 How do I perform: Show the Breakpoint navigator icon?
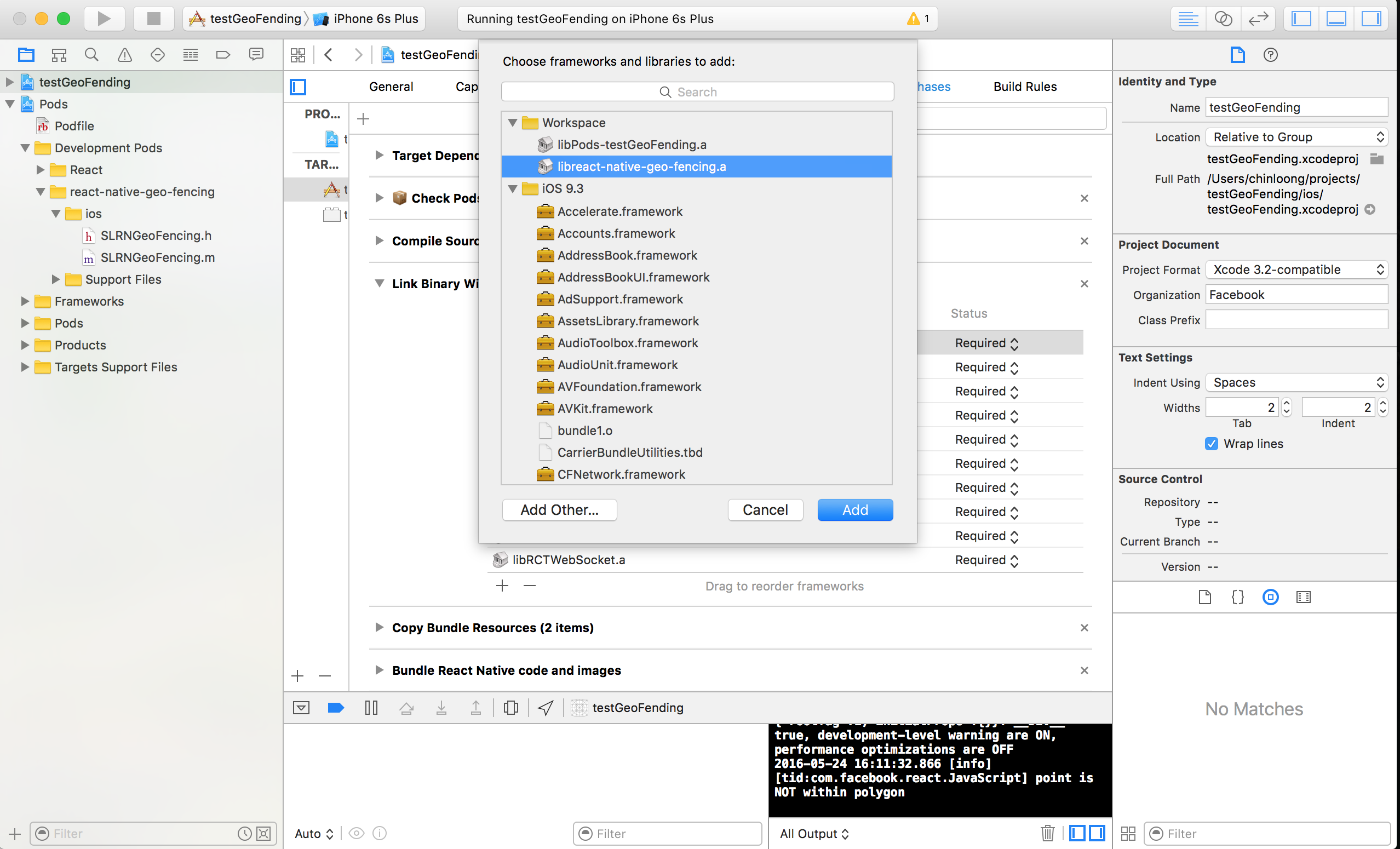click(x=223, y=55)
